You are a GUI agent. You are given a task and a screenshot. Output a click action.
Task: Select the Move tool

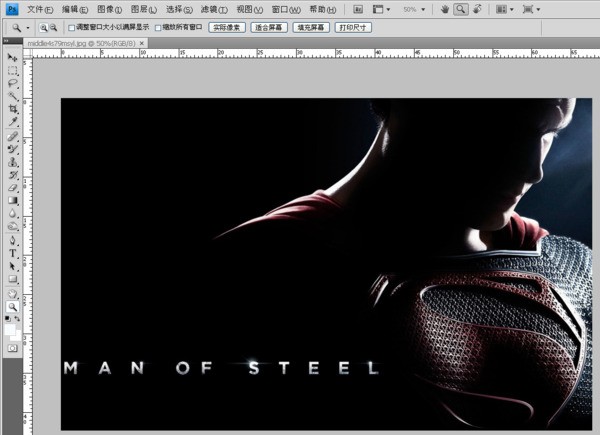(x=13, y=58)
